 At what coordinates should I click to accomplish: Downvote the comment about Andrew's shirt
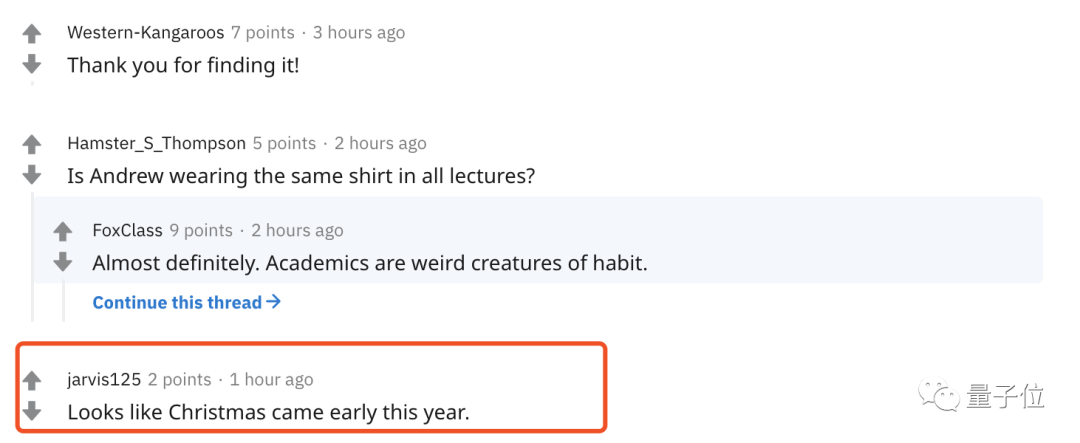tap(32, 174)
